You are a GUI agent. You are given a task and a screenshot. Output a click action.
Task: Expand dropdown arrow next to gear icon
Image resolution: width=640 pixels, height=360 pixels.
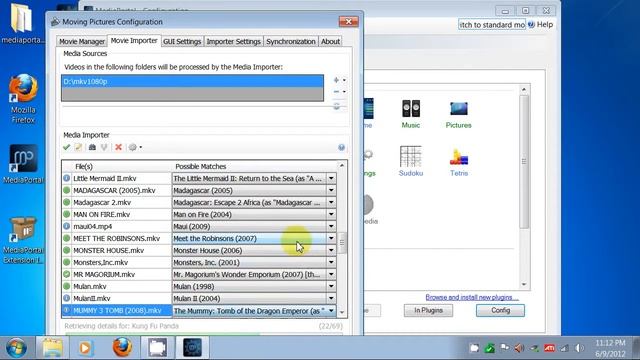[x=141, y=147]
